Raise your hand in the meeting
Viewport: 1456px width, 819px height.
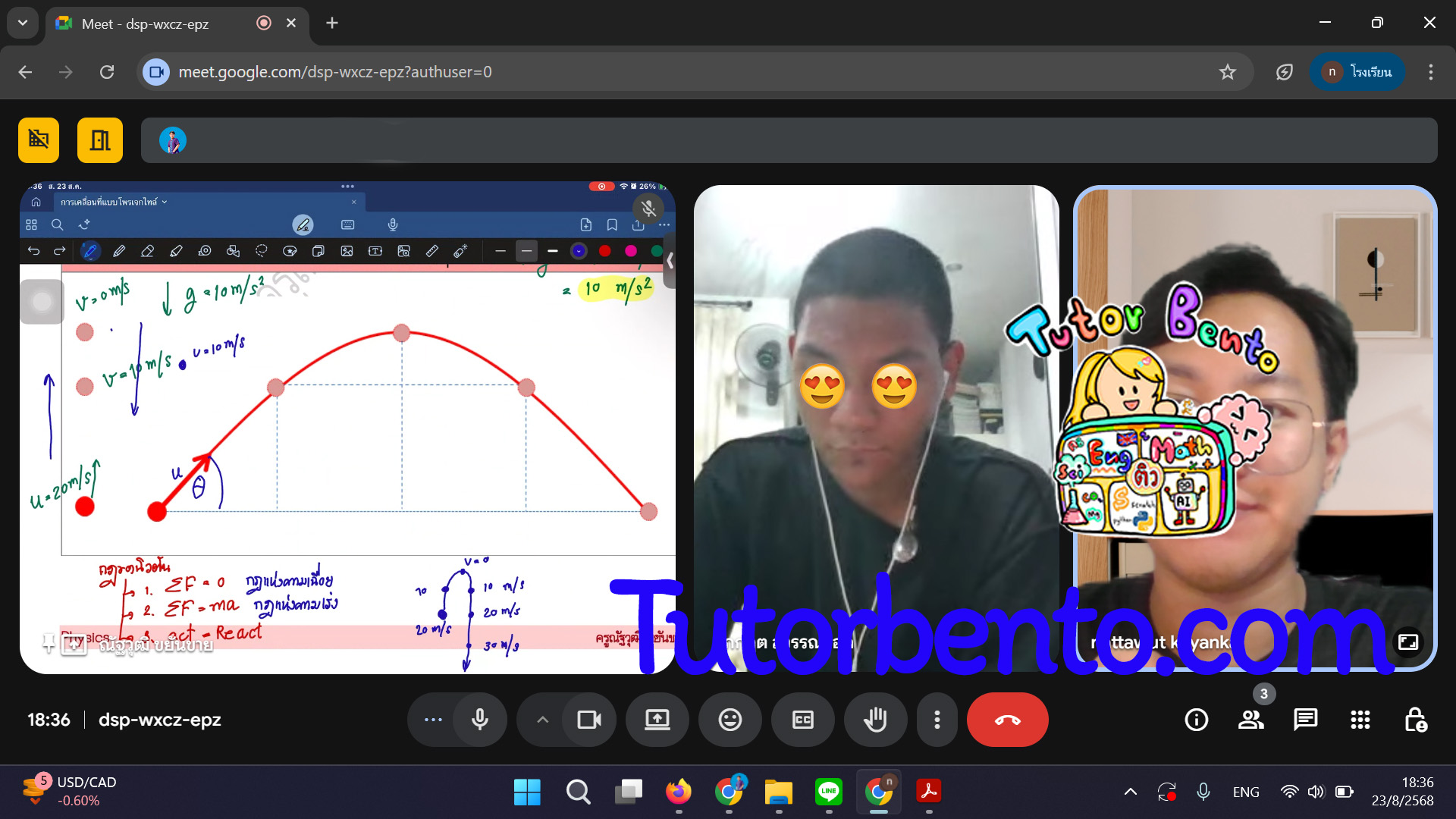point(875,720)
